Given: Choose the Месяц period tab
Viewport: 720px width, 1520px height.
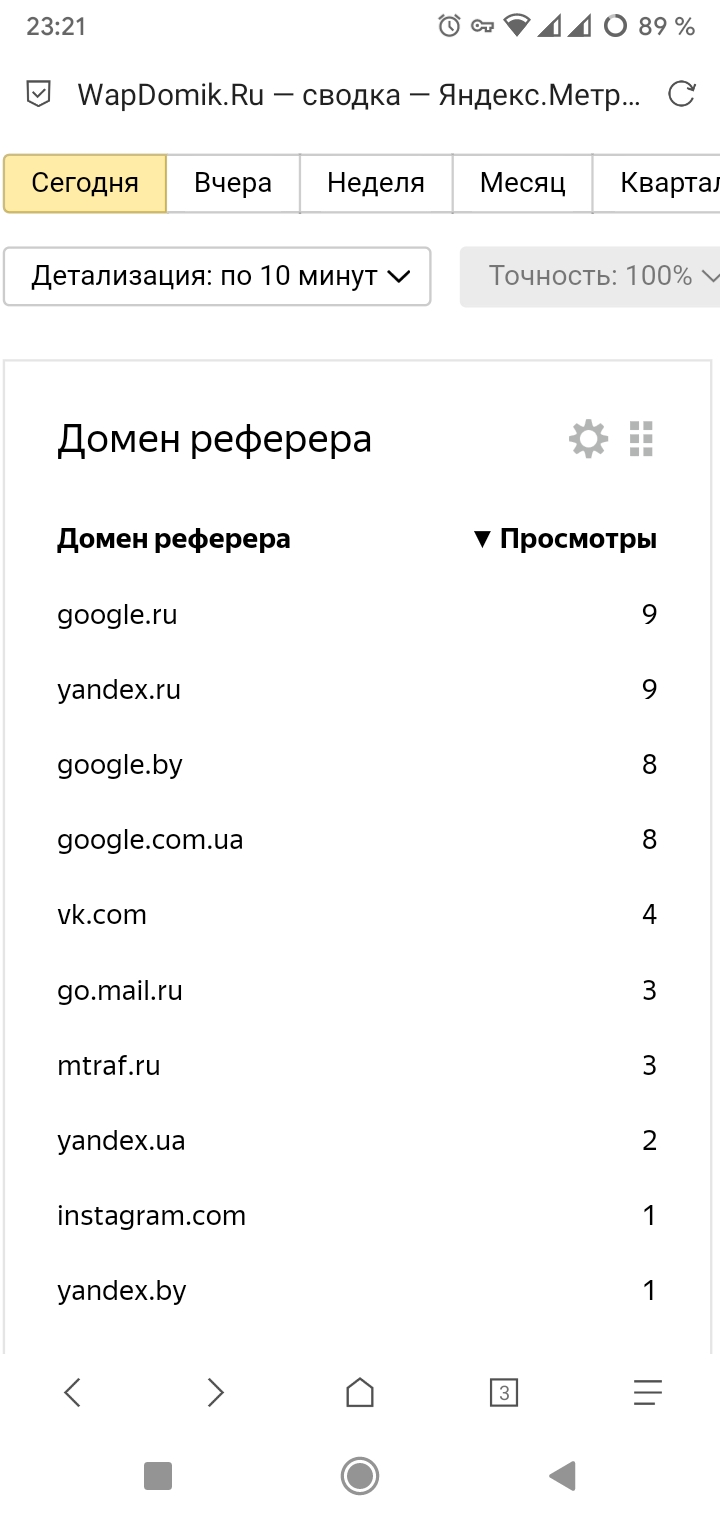Looking at the screenshot, I should (522, 183).
